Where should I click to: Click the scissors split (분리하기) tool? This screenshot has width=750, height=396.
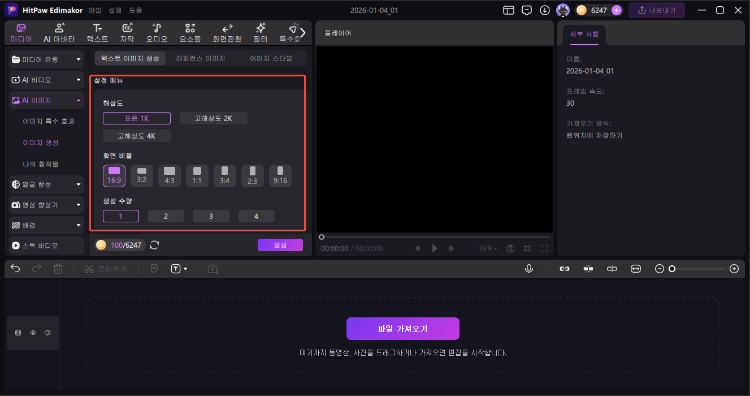pos(105,269)
